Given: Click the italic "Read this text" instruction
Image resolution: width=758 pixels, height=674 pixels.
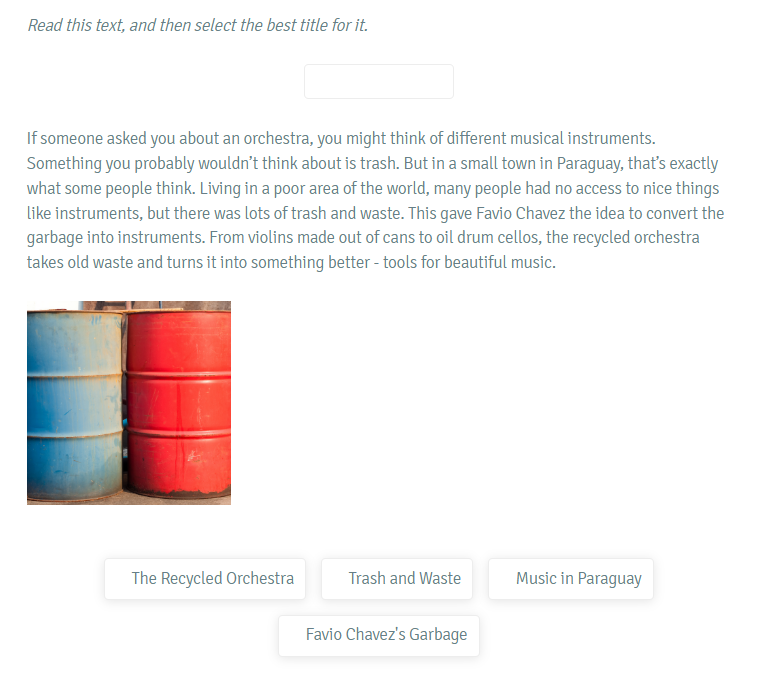Looking at the screenshot, I should [198, 25].
